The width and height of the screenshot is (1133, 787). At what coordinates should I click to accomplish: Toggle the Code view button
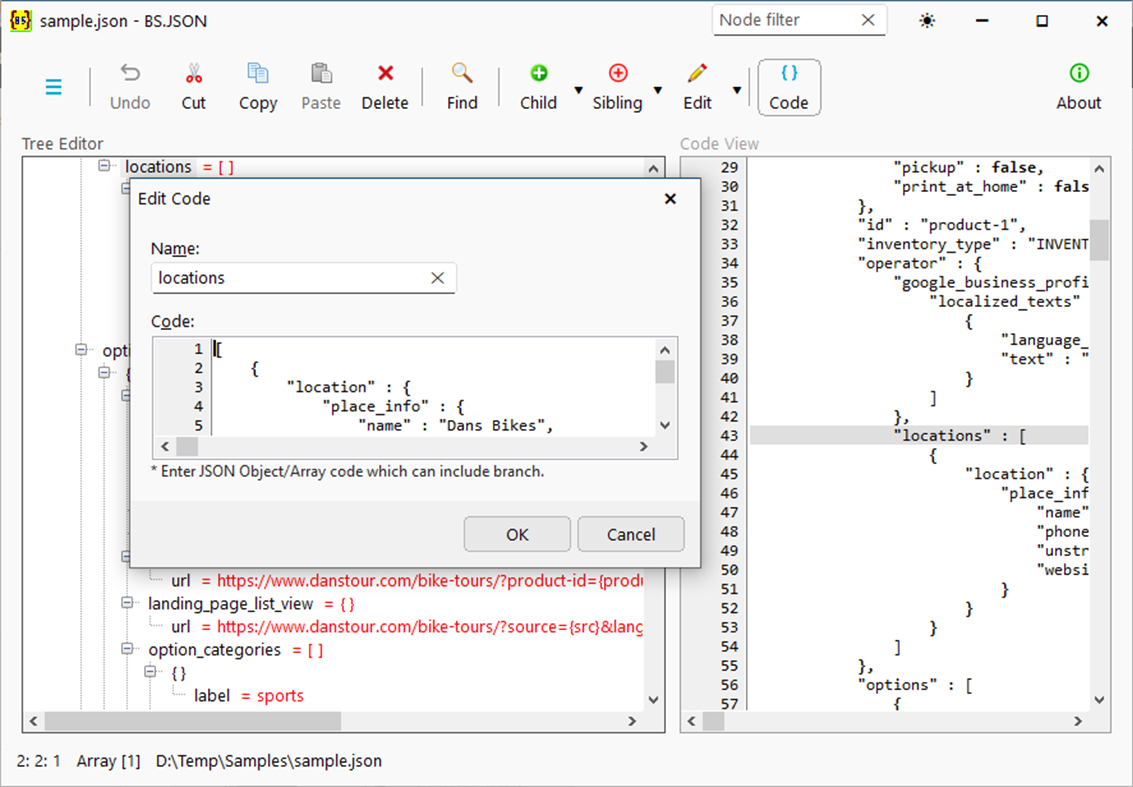coord(789,87)
